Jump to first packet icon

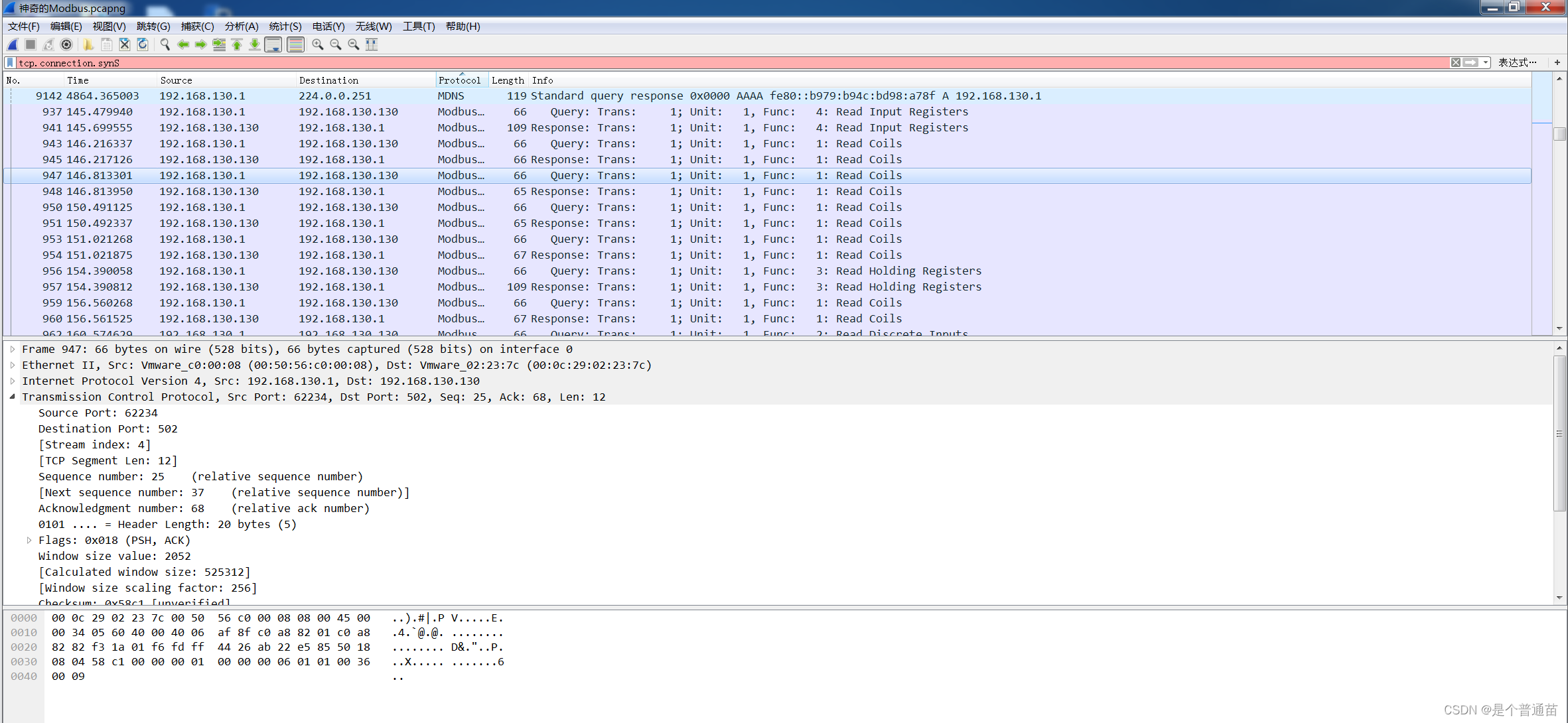[237, 44]
